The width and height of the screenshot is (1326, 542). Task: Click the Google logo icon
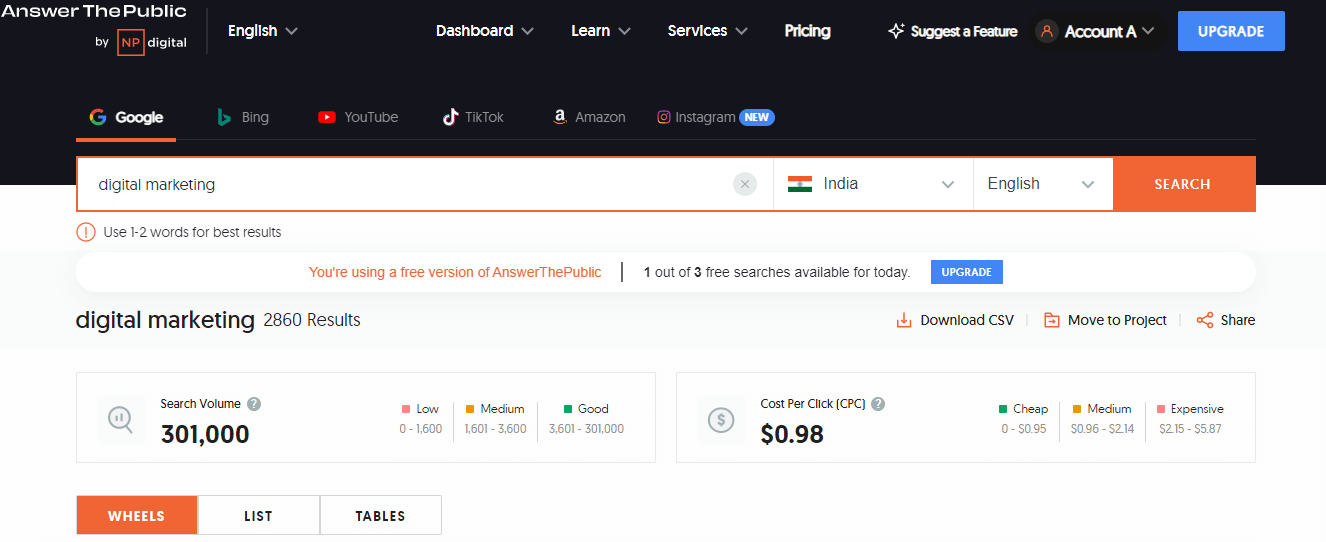pos(97,117)
